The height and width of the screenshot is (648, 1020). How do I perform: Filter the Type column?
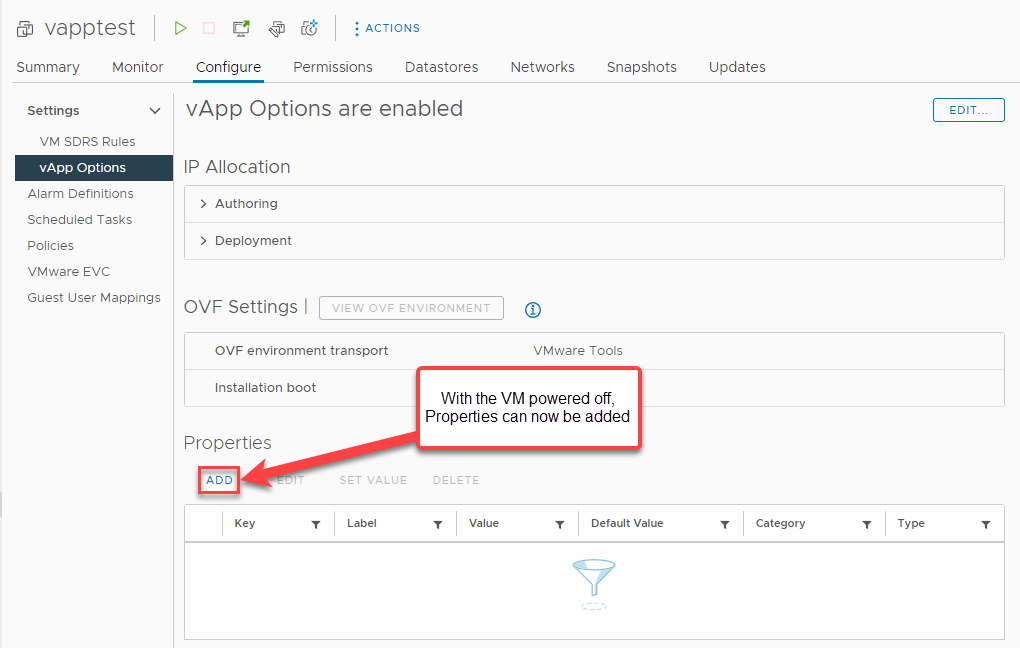(985, 524)
